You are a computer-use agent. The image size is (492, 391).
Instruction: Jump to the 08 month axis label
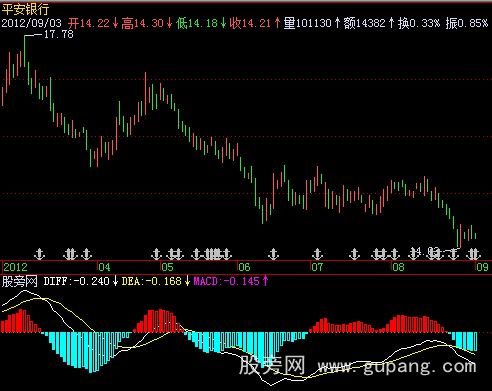[x=398, y=267]
